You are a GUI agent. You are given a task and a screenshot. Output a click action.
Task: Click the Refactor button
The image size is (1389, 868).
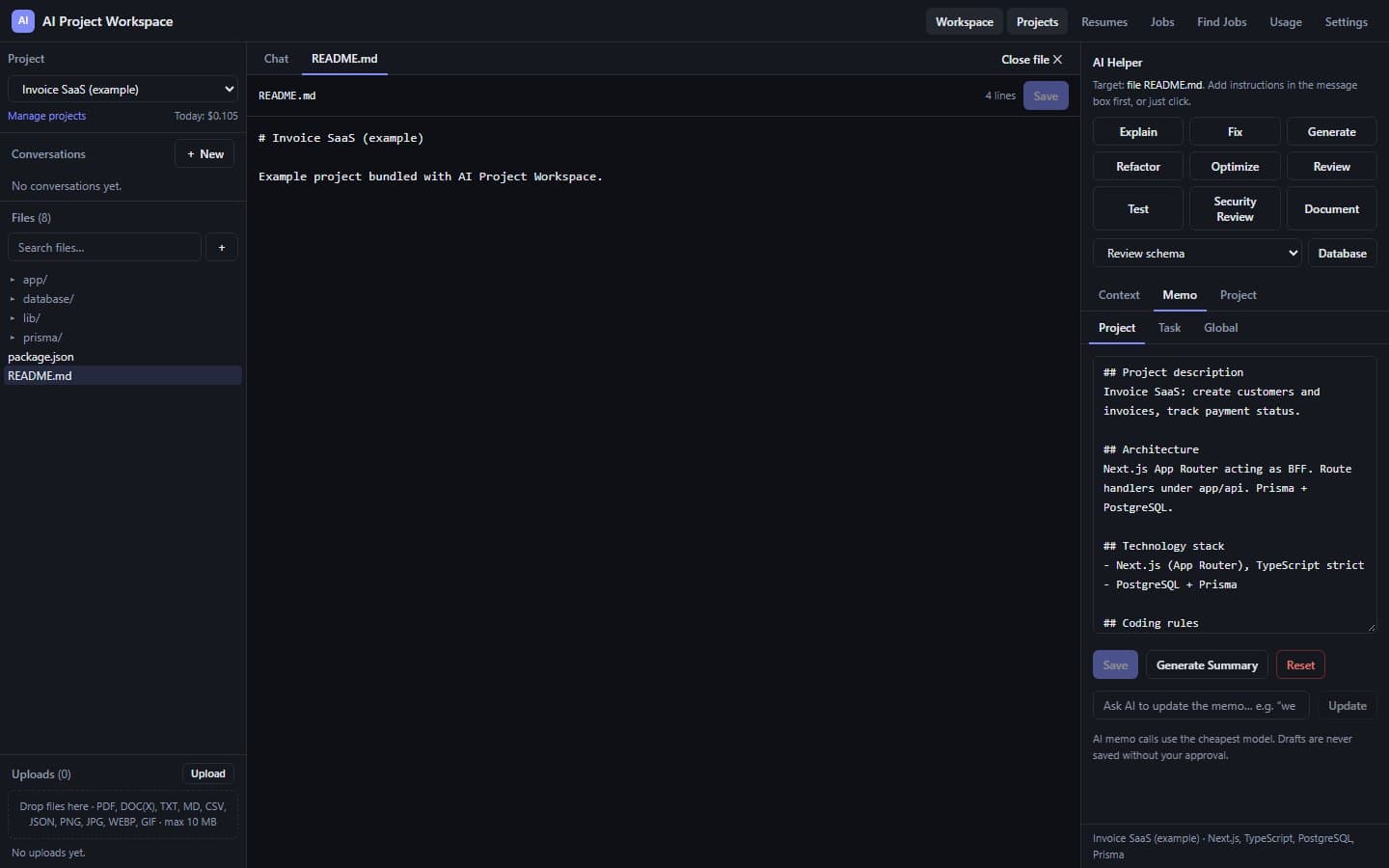pyautogui.click(x=1138, y=167)
